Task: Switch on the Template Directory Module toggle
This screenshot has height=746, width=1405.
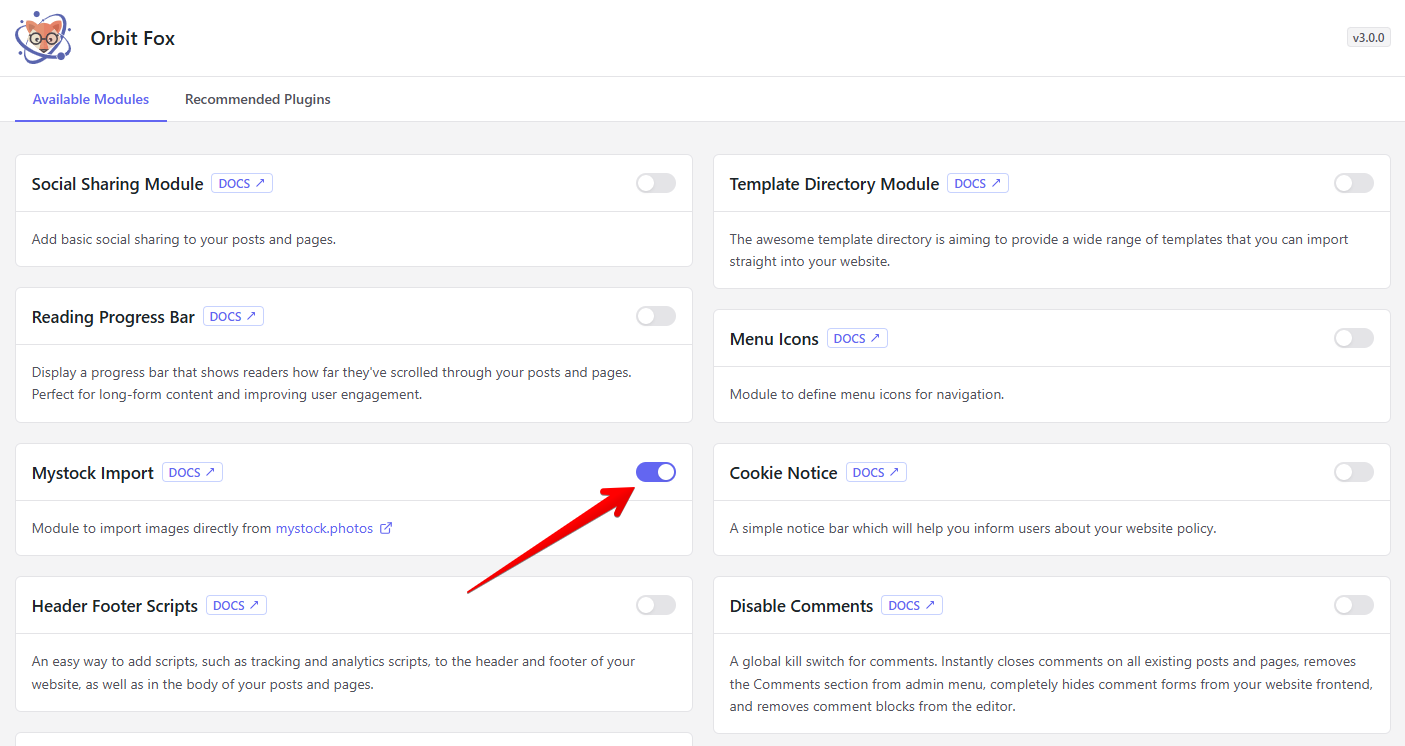Action: tap(1354, 183)
